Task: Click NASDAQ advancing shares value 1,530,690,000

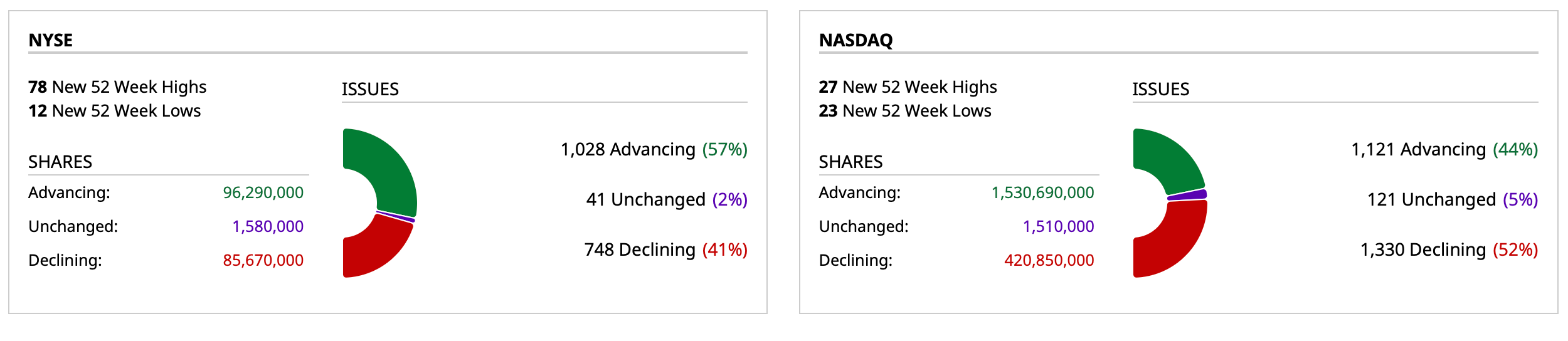Action: tap(1042, 193)
